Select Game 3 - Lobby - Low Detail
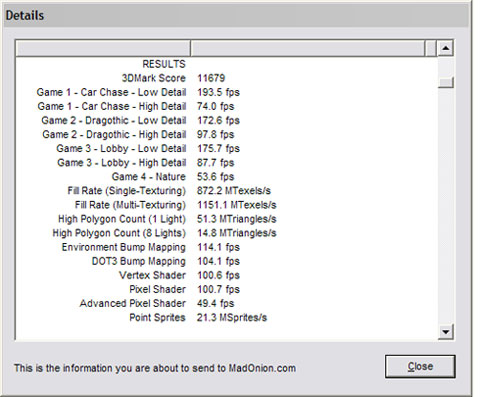This screenshot has height=397, width=480. click(x=121, y=148)
